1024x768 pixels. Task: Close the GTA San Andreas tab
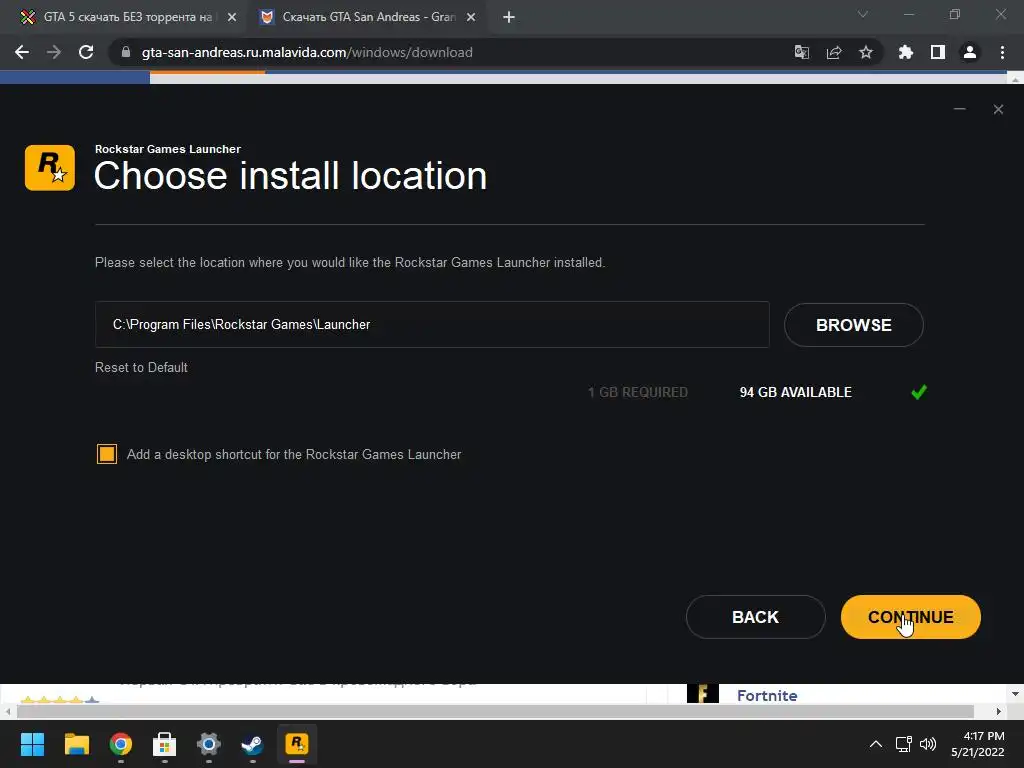pyautogui.click(x=471, y=17)
